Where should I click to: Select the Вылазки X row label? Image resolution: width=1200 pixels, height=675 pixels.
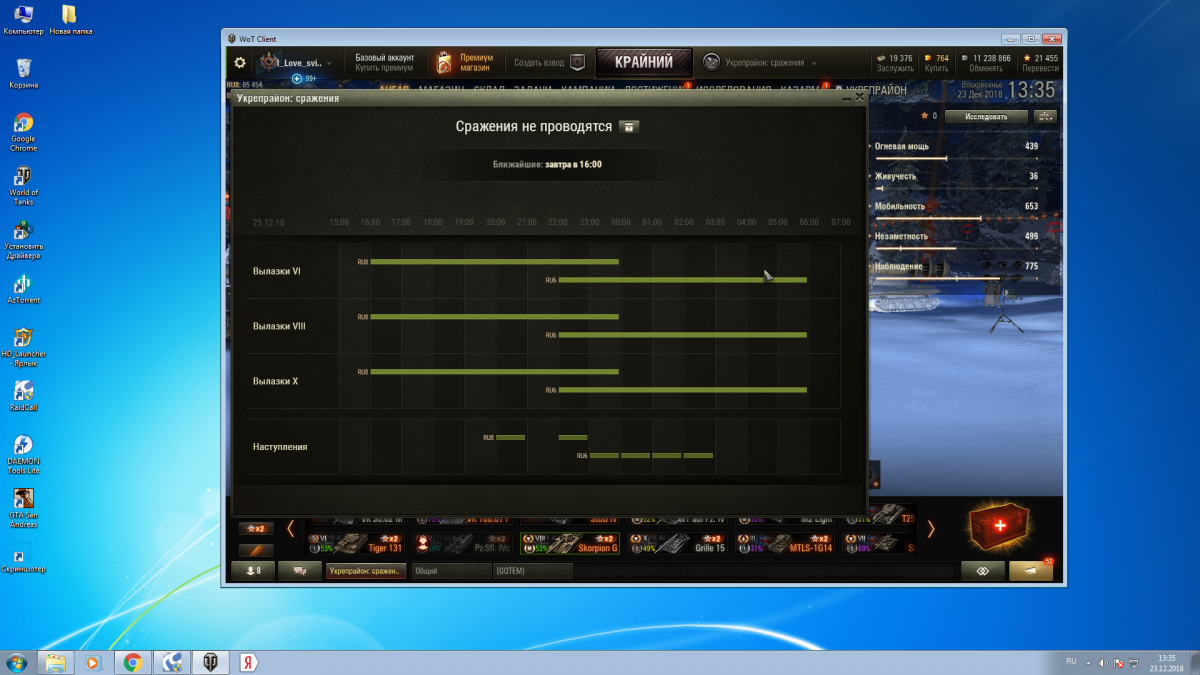point(275,381)
